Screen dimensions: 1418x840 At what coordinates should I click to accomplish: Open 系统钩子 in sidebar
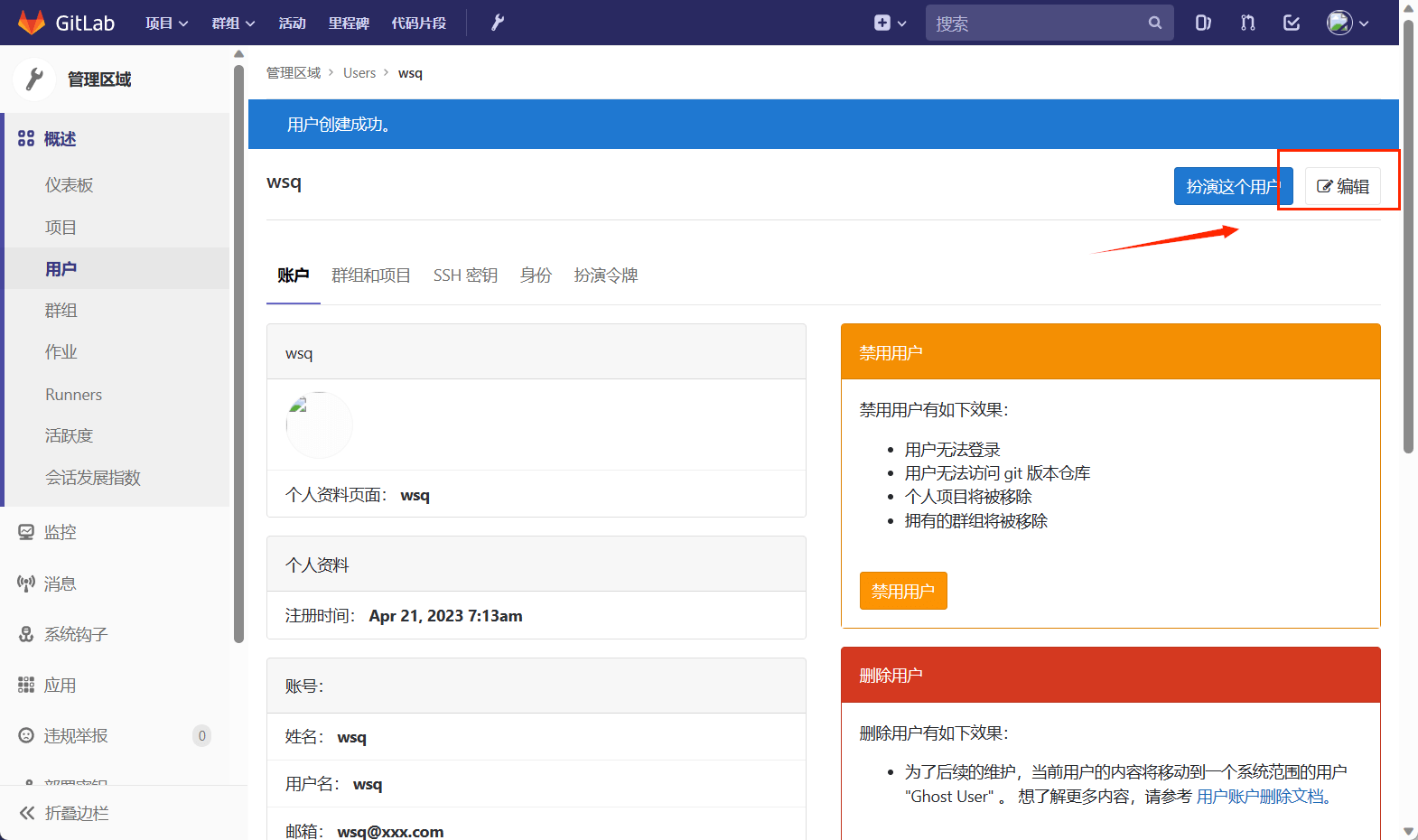click(x=76, y=635)
